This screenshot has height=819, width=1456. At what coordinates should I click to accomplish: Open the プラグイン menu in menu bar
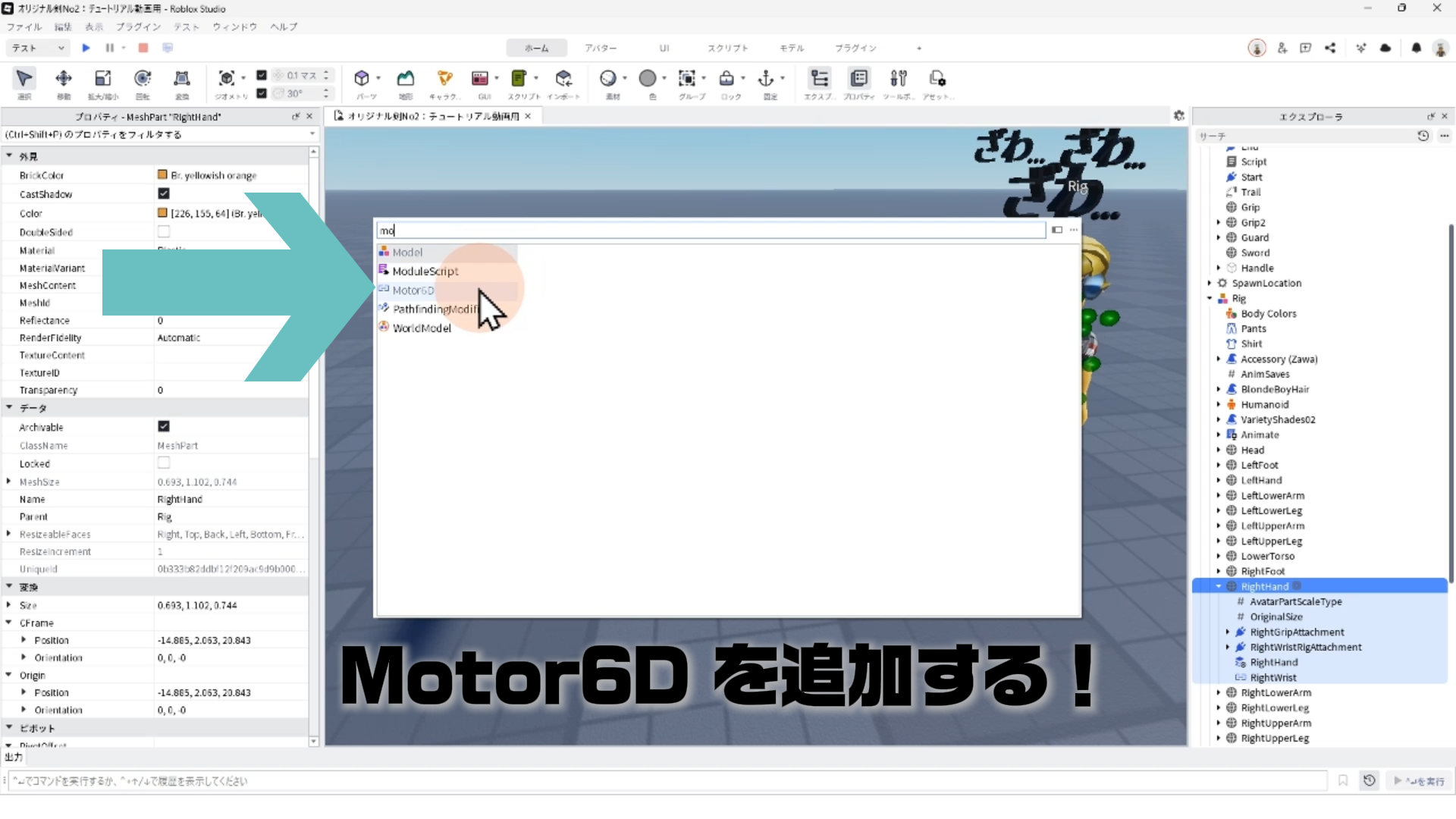(138, 27)
